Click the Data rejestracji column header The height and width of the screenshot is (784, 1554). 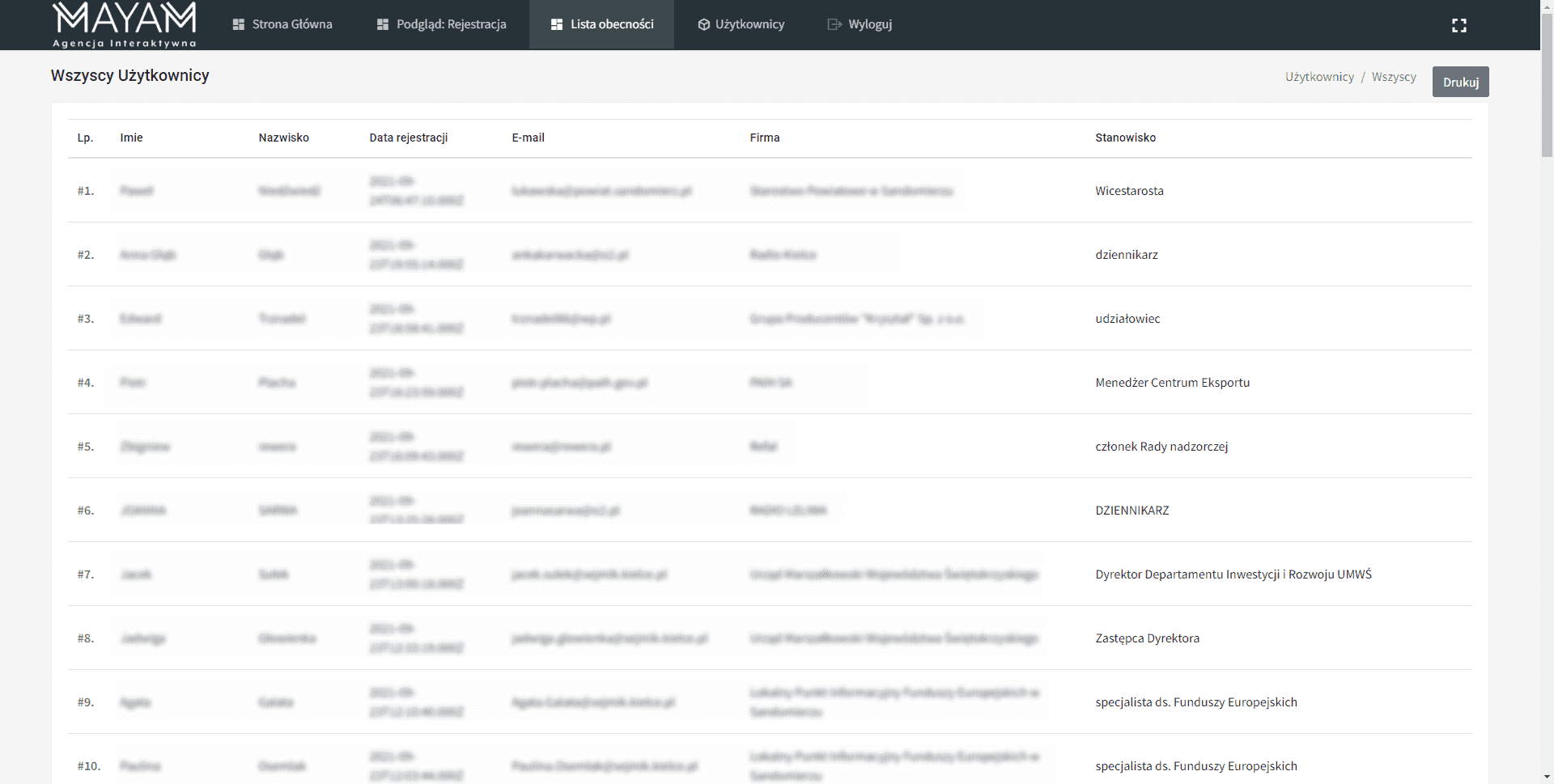point(408,138)
